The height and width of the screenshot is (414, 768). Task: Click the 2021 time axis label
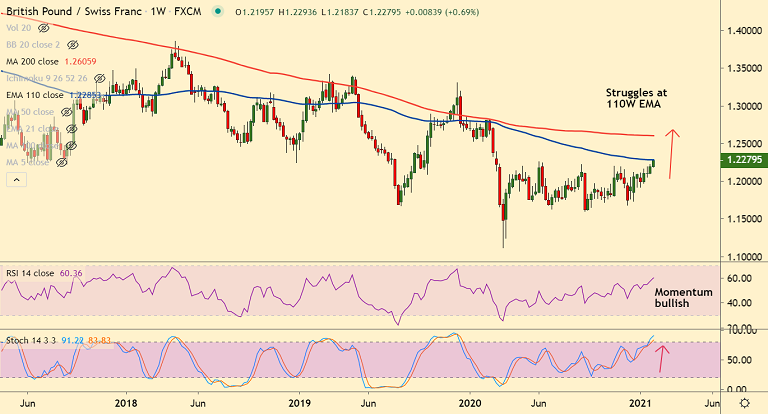(640, 403)
